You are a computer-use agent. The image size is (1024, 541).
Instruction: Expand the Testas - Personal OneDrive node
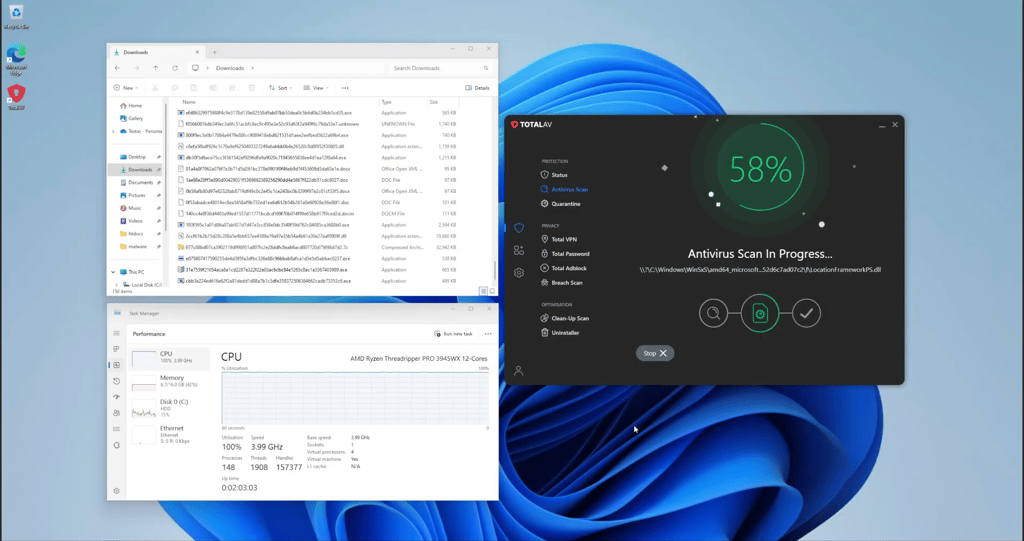(113, 131)
